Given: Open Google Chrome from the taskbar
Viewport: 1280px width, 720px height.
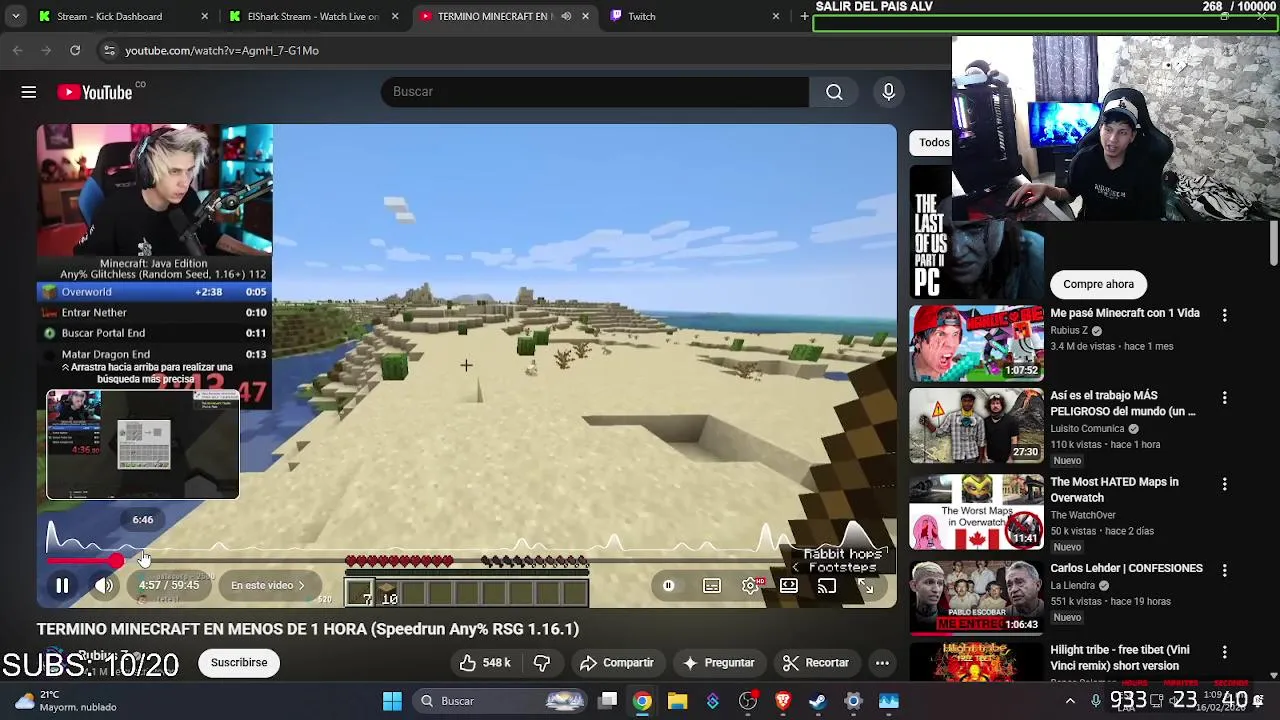Looking at the screenshot, I should pos(642,701).
